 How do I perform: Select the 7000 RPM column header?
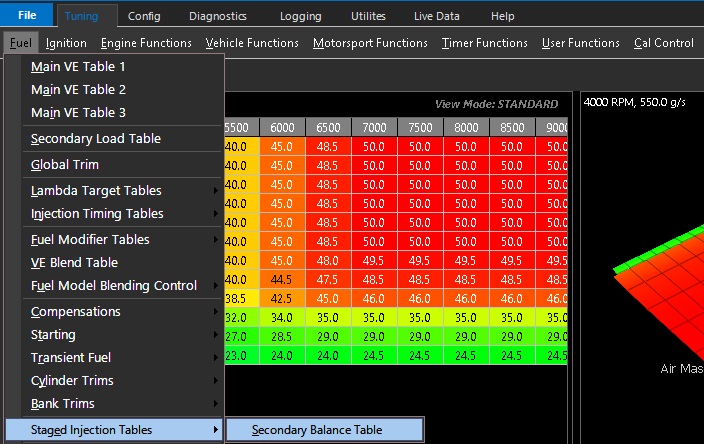click(374, 127)
